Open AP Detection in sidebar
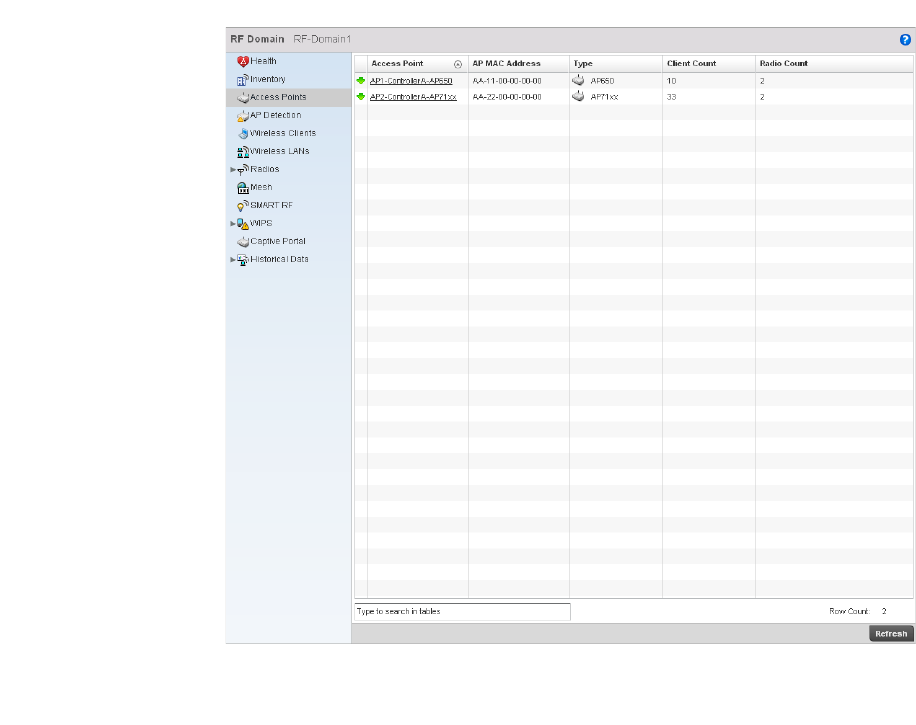 coord(276,115)
